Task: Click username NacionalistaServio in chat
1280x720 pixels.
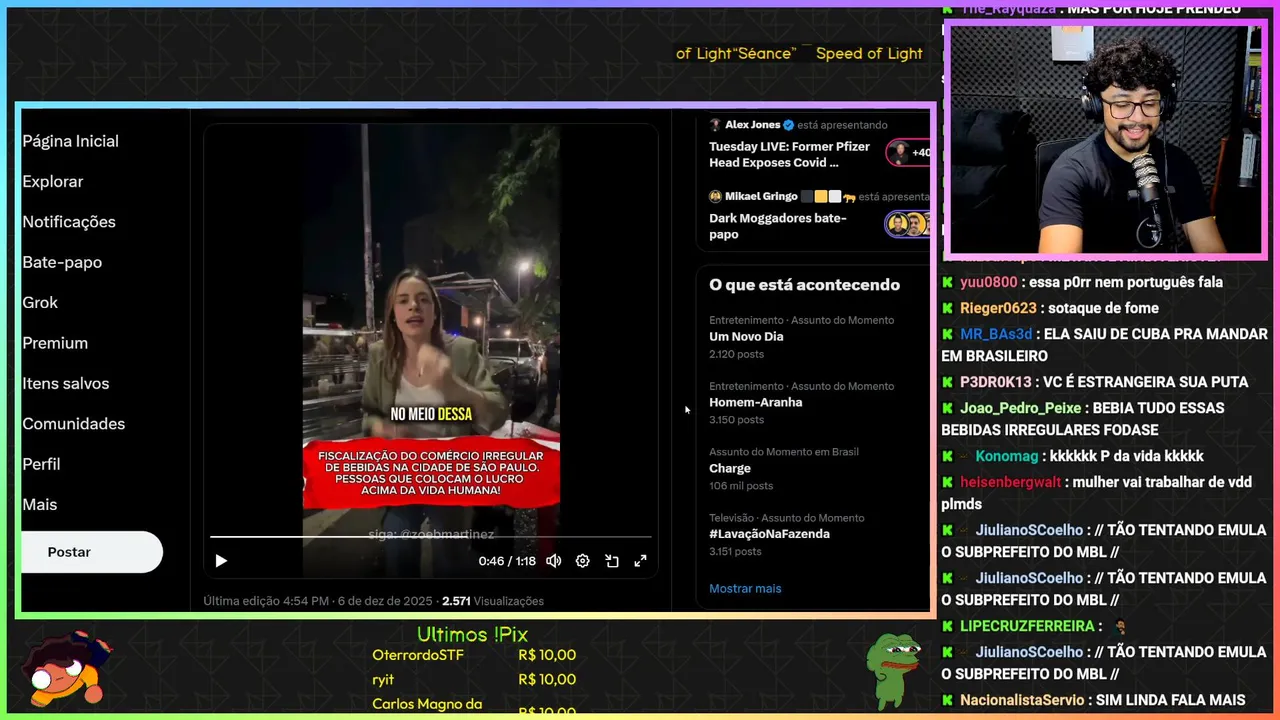Action: click(x=1022, y=700)
